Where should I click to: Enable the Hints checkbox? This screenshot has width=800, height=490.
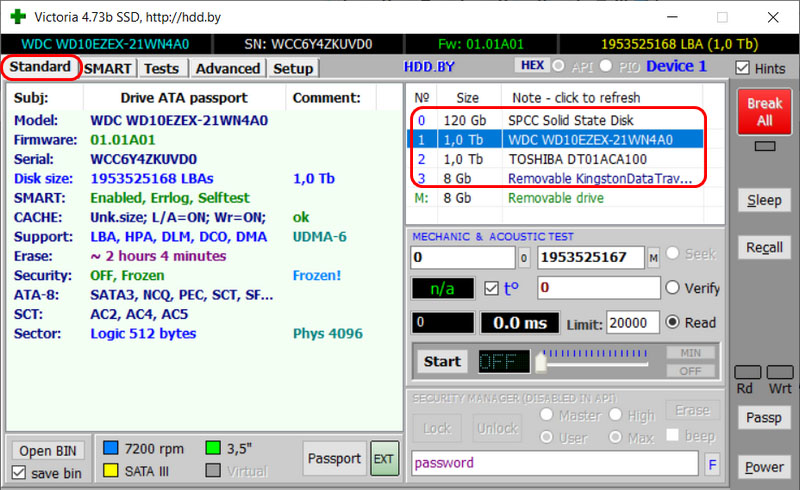(x=742, y=68)
